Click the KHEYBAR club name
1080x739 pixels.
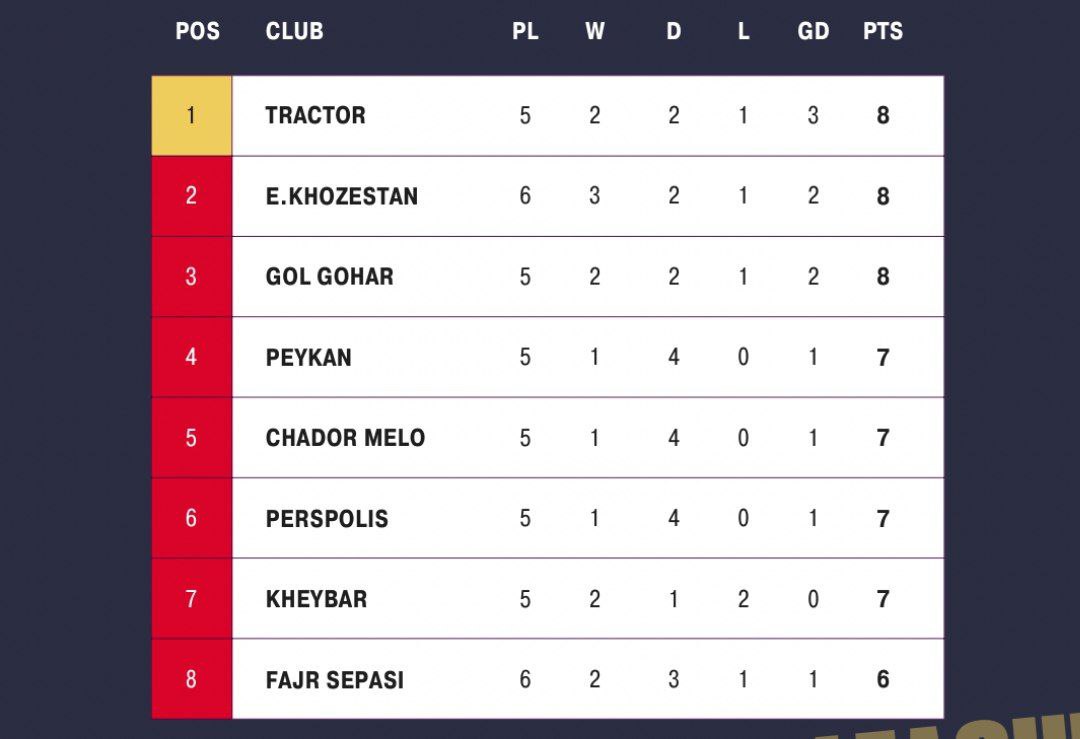316,599
